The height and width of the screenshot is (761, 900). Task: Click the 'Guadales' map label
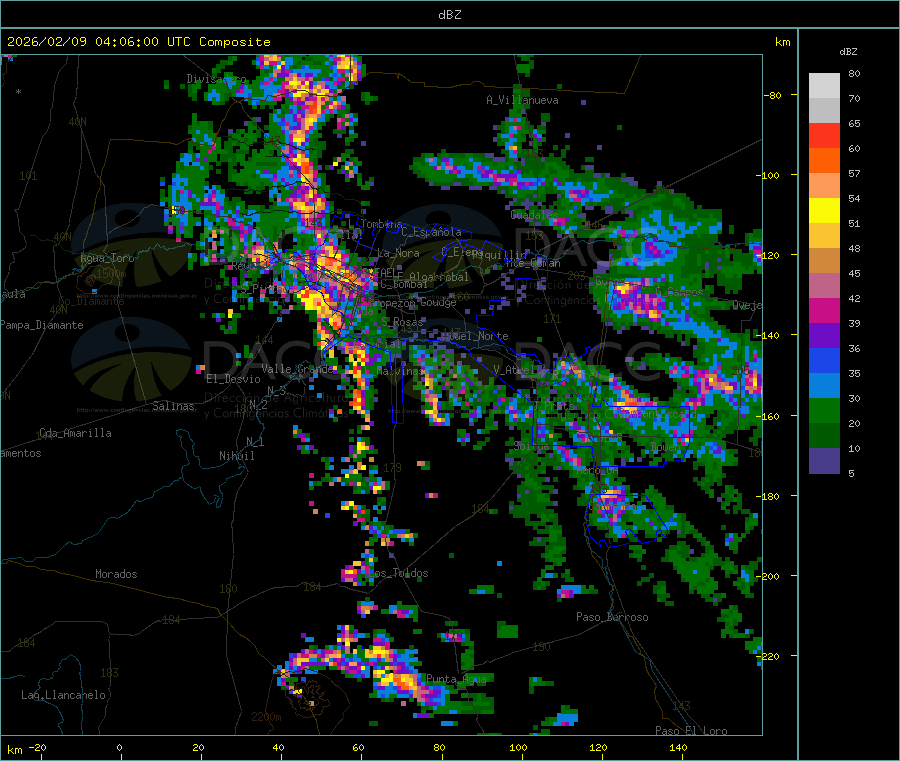[534, 215]
